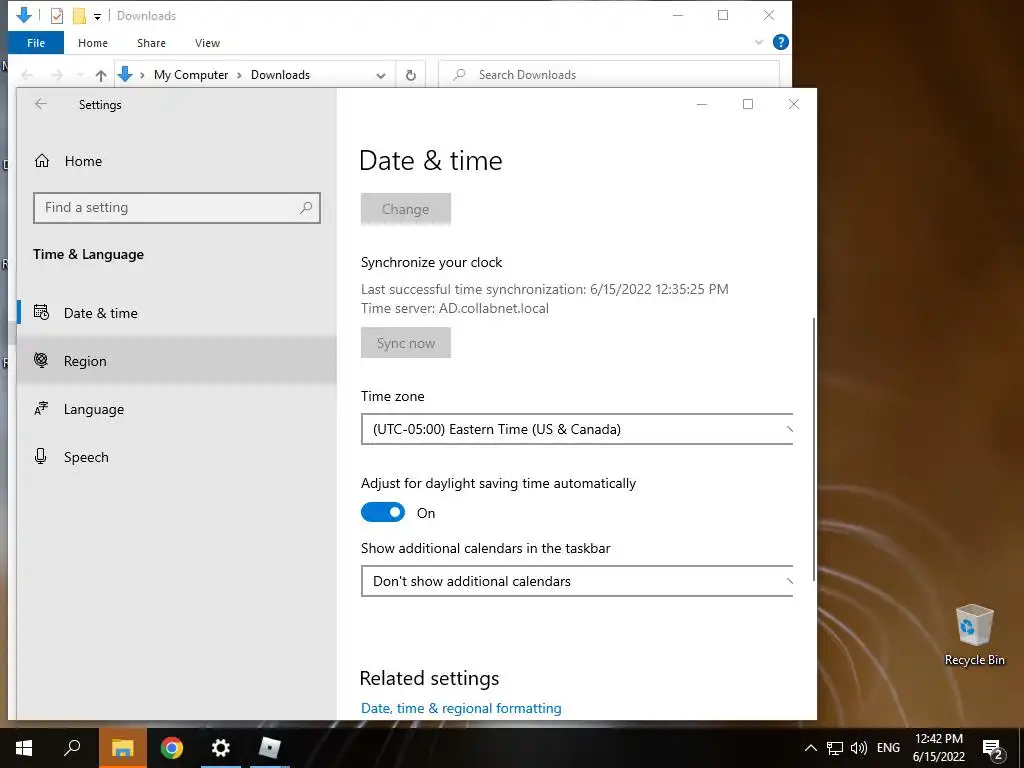The image size is (1024, 768).
Task: Expand the File Explorer ribbon chevron
Action: pos(758,42)
